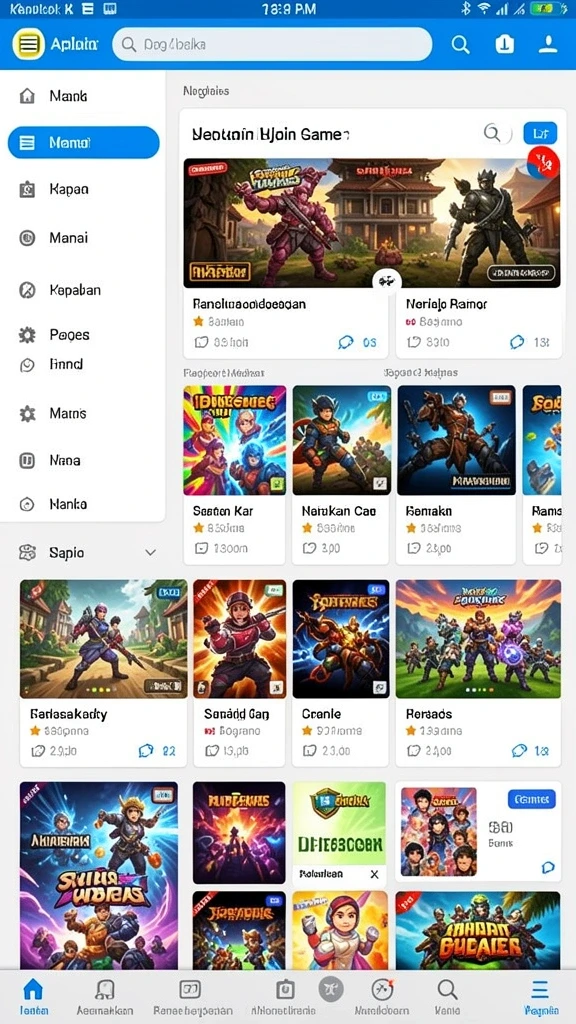Screen dimensions: 576x1024
Task: Click the comment icon on Rersads card
Action: (519, 751)
